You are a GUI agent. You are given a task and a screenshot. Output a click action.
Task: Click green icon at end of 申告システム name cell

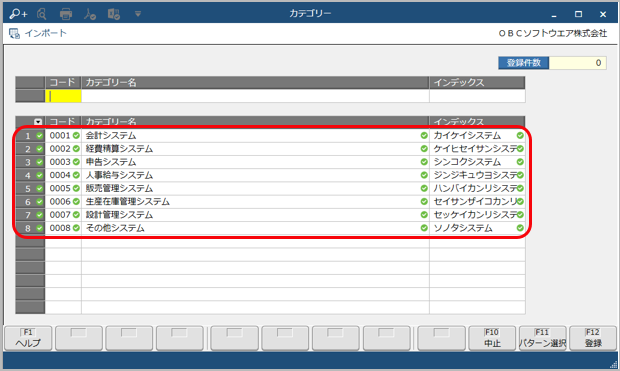(424, 162)
